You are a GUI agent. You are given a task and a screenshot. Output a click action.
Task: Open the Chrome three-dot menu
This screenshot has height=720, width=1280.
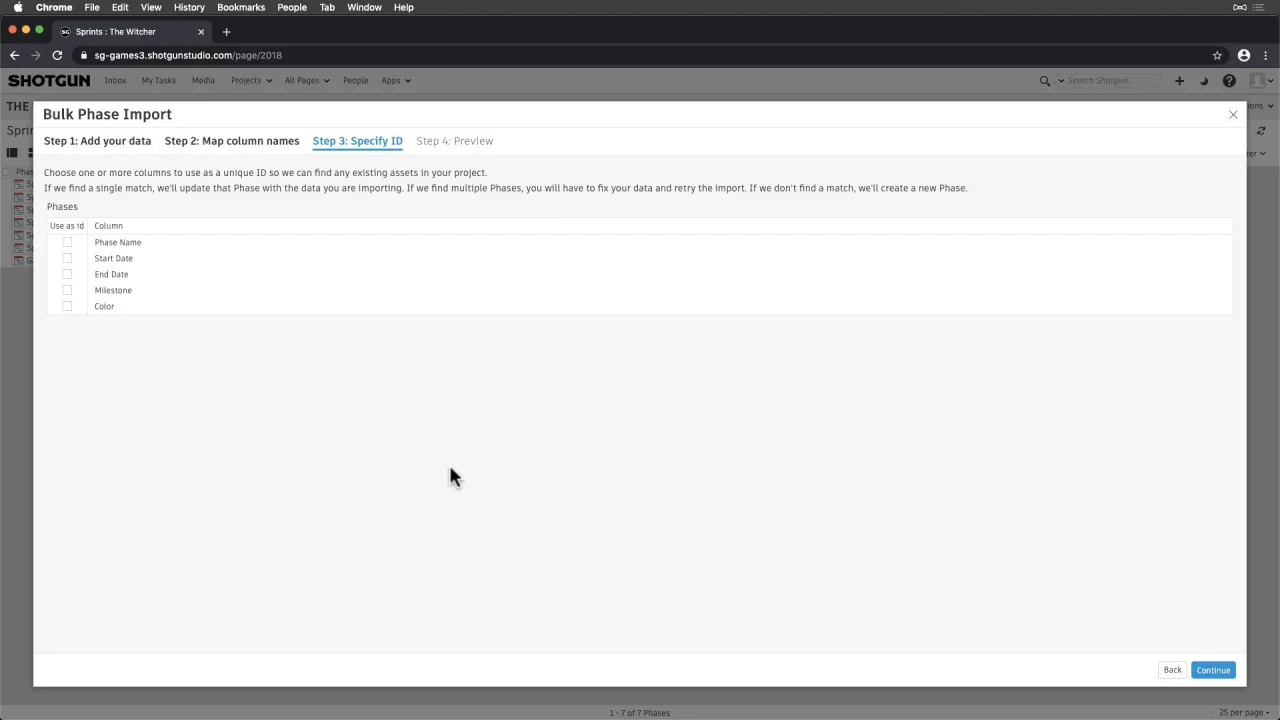(1266, 56)
